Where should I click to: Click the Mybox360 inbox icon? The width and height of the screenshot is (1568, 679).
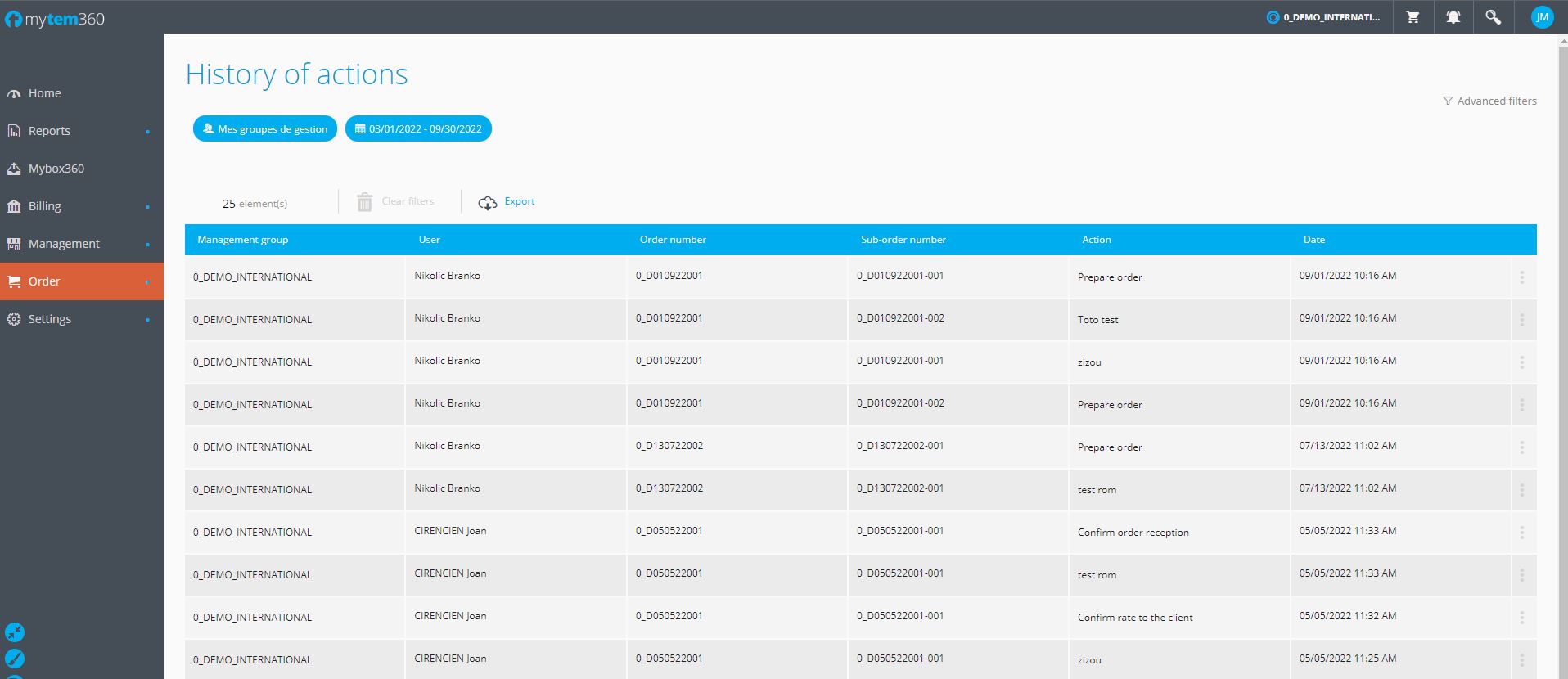pos(14,169)
